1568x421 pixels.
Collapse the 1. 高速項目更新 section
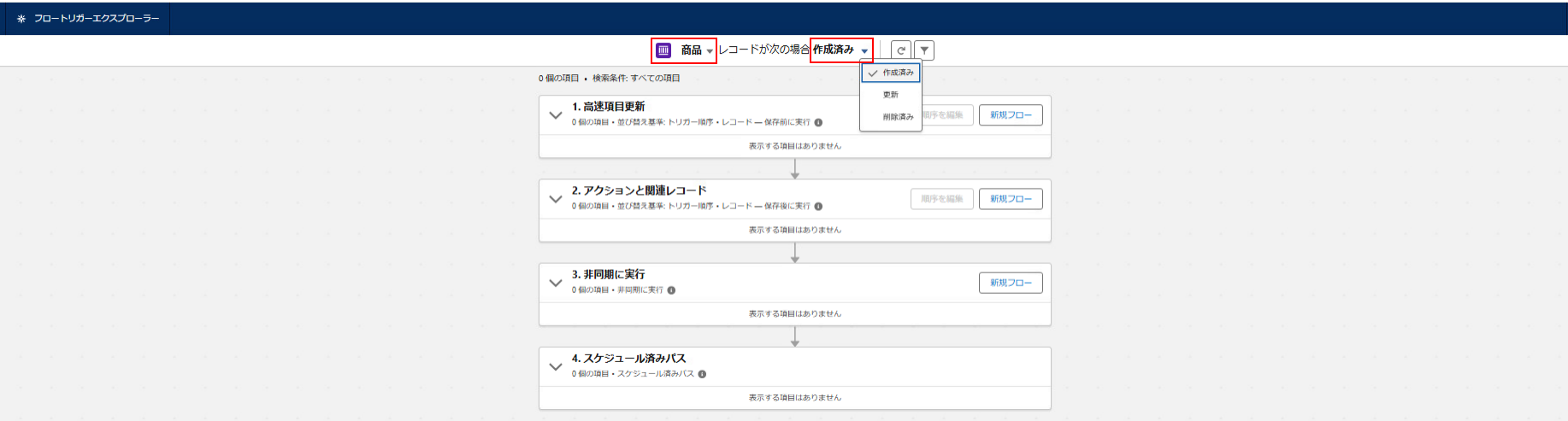pos(556,114)
